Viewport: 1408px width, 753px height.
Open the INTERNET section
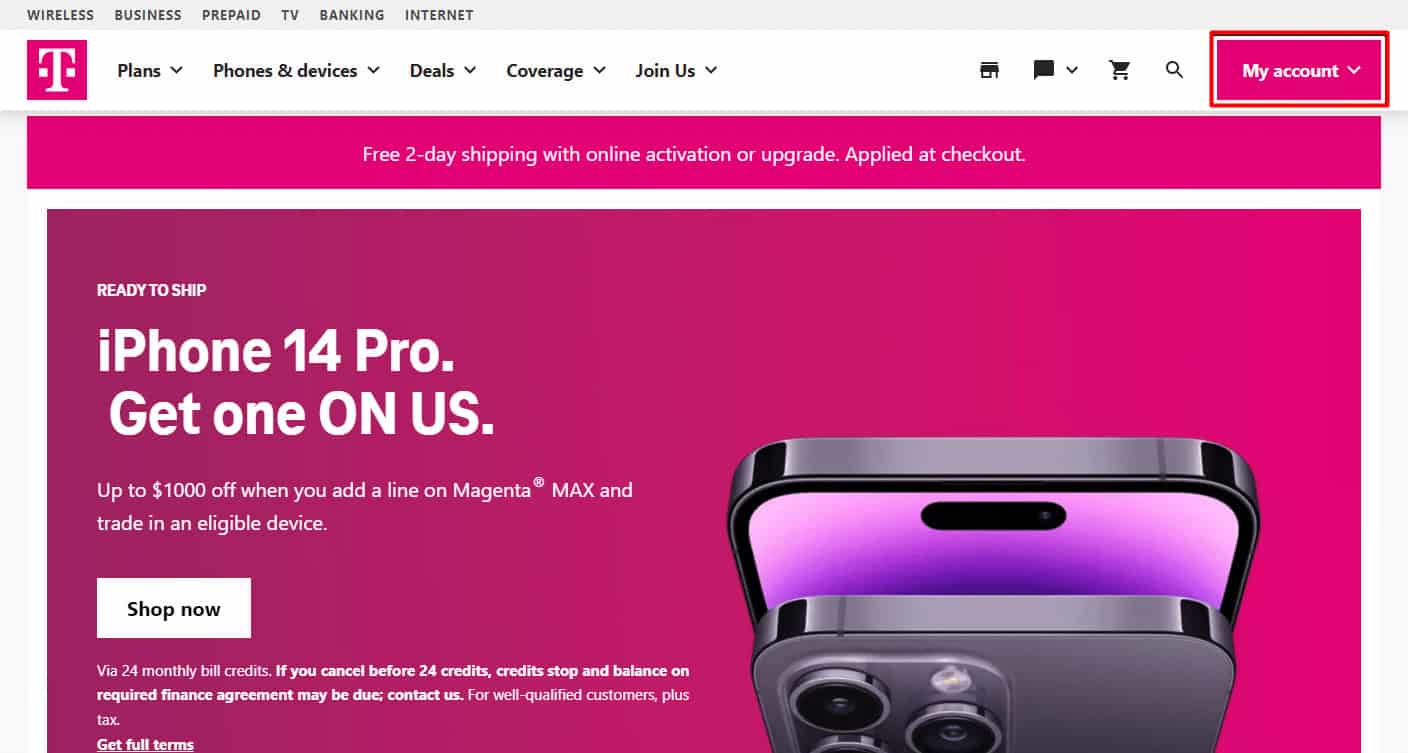pos(439,15)
